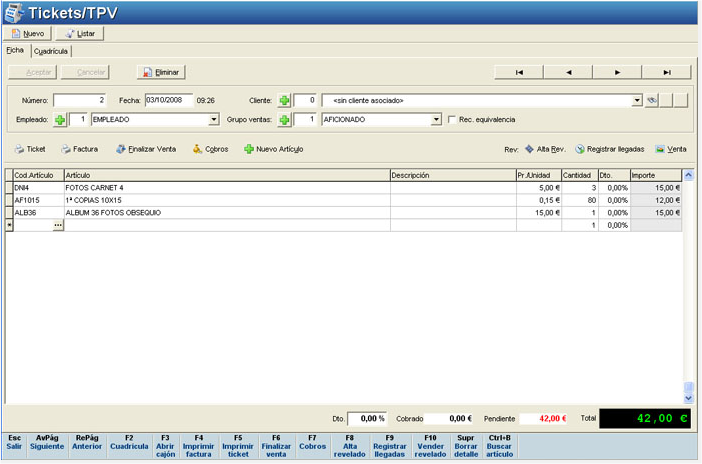Click F4 Imprimir factura shortcut
Viewport: 702px width, 464px height.
(x=198, y=446)
